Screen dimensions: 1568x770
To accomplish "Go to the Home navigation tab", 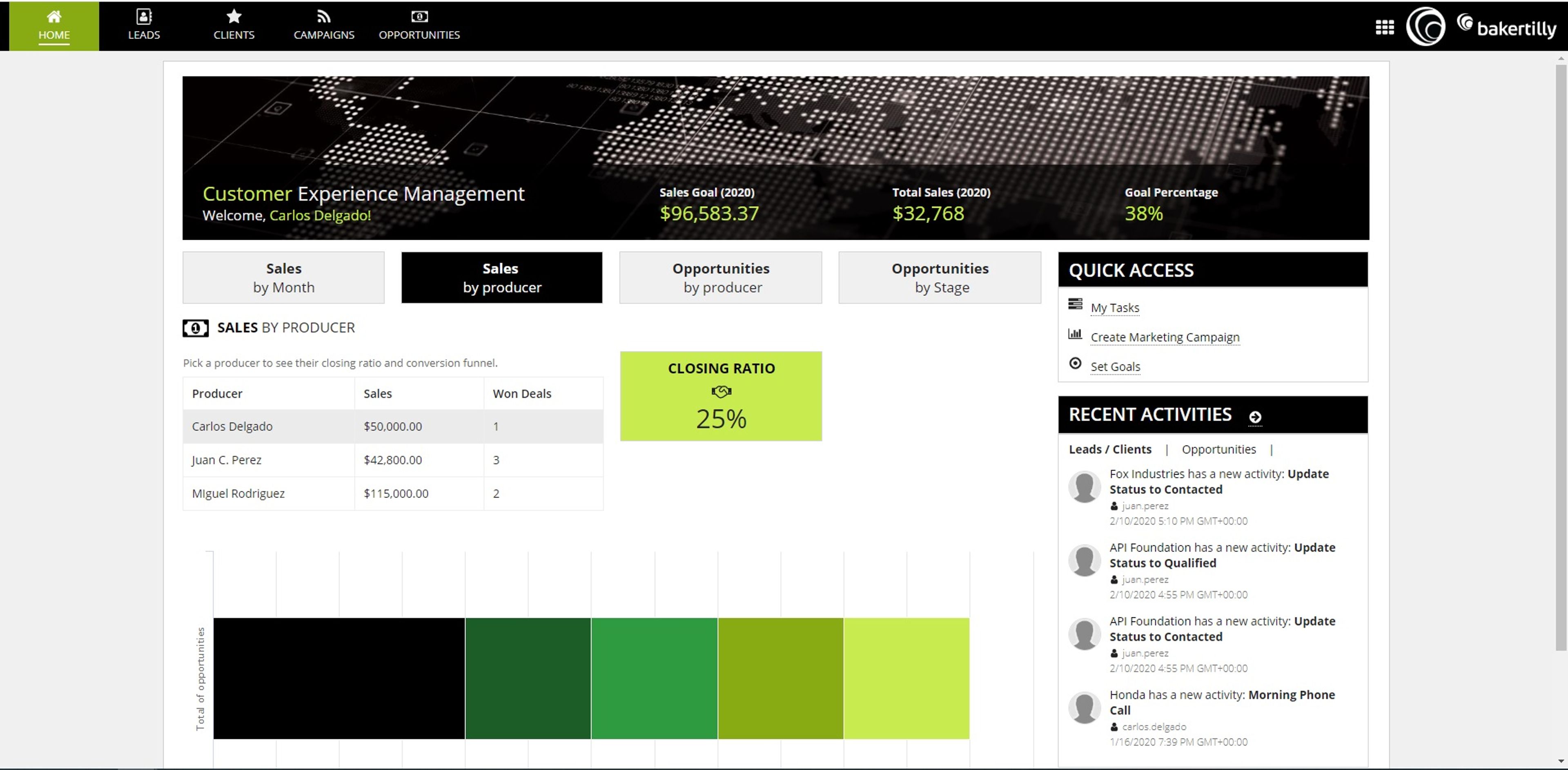I will [54, 26].
